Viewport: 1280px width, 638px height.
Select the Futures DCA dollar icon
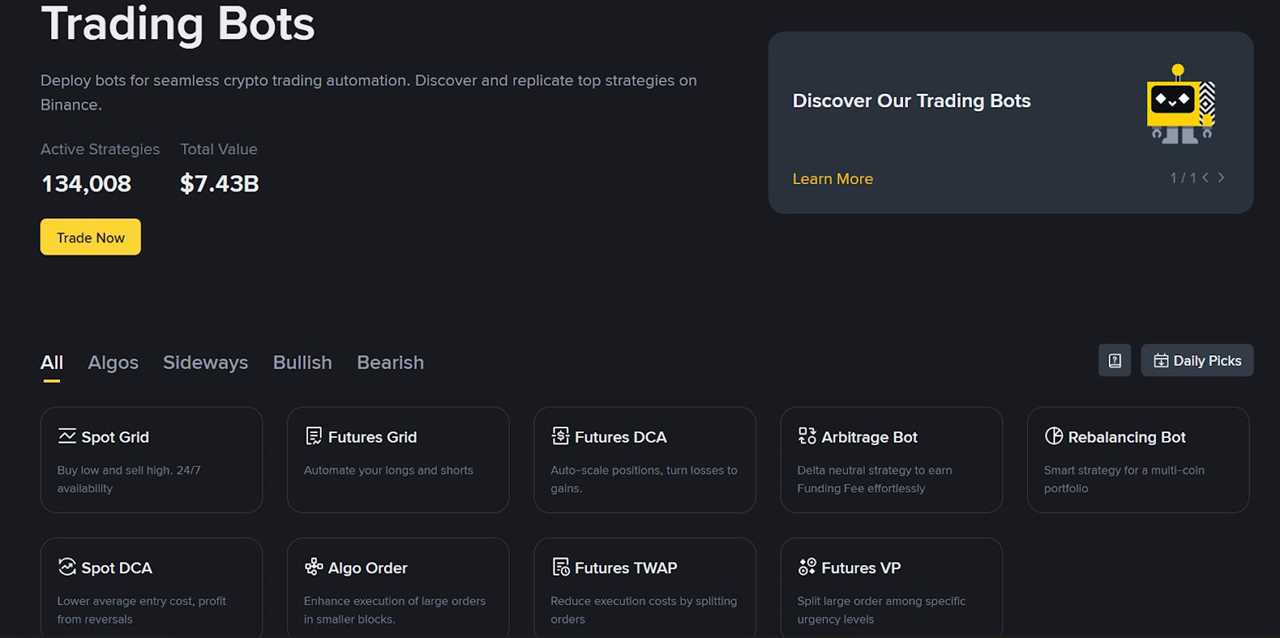[560, 436]
